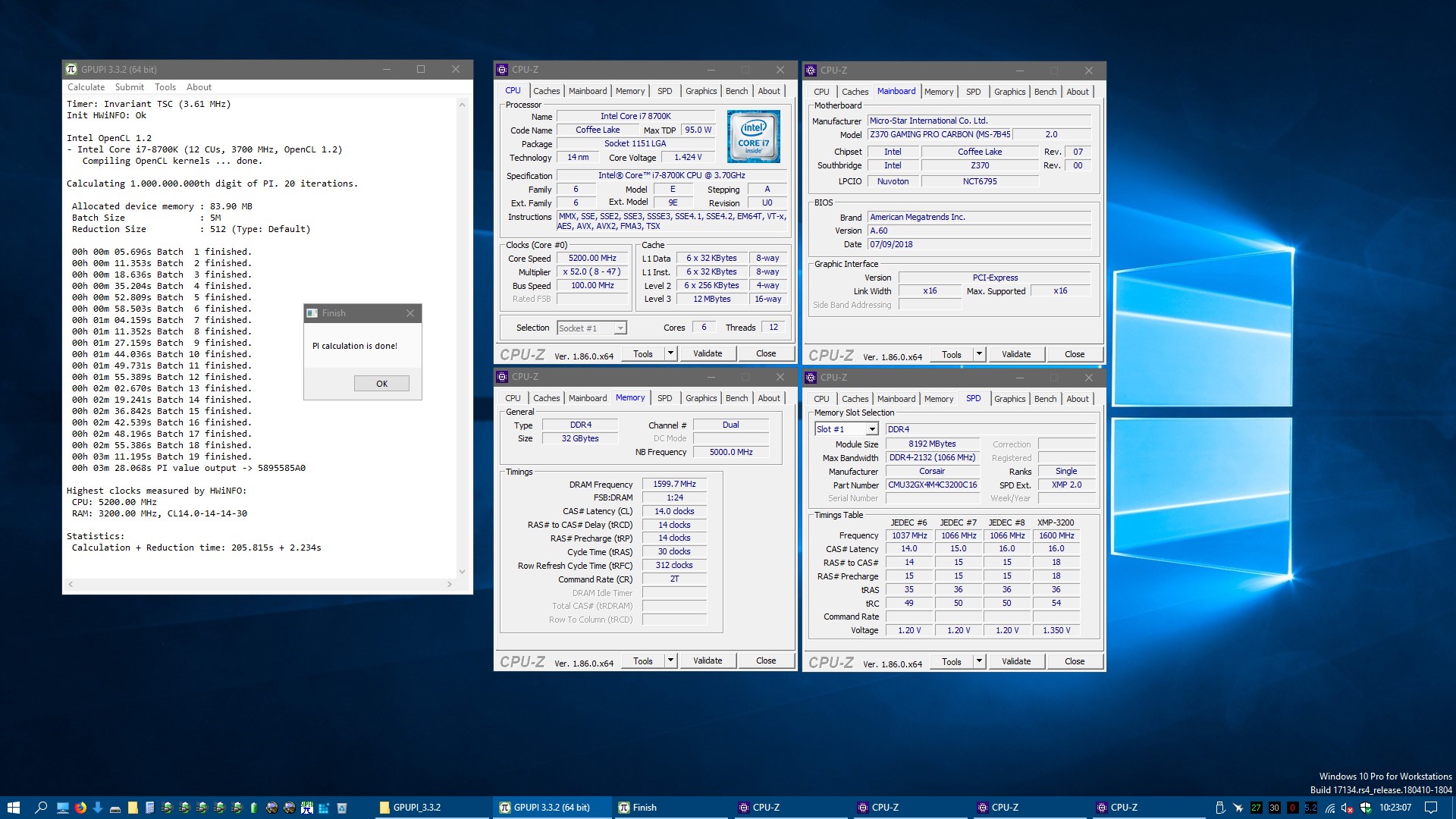Click Close button in CPU-Z SPD window
This screenshot has width=1456, height=819.
(1075, 661)
